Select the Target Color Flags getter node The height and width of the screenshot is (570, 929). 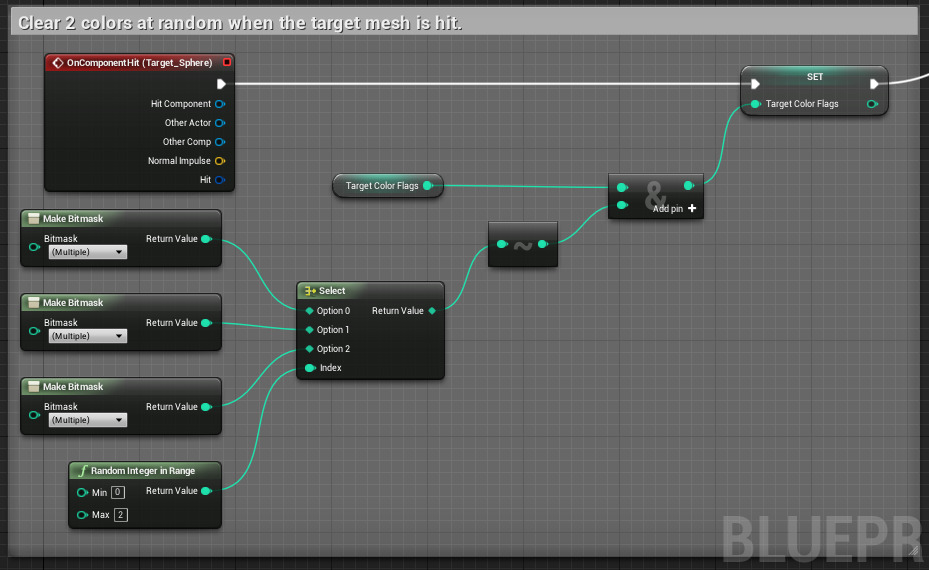382,186
